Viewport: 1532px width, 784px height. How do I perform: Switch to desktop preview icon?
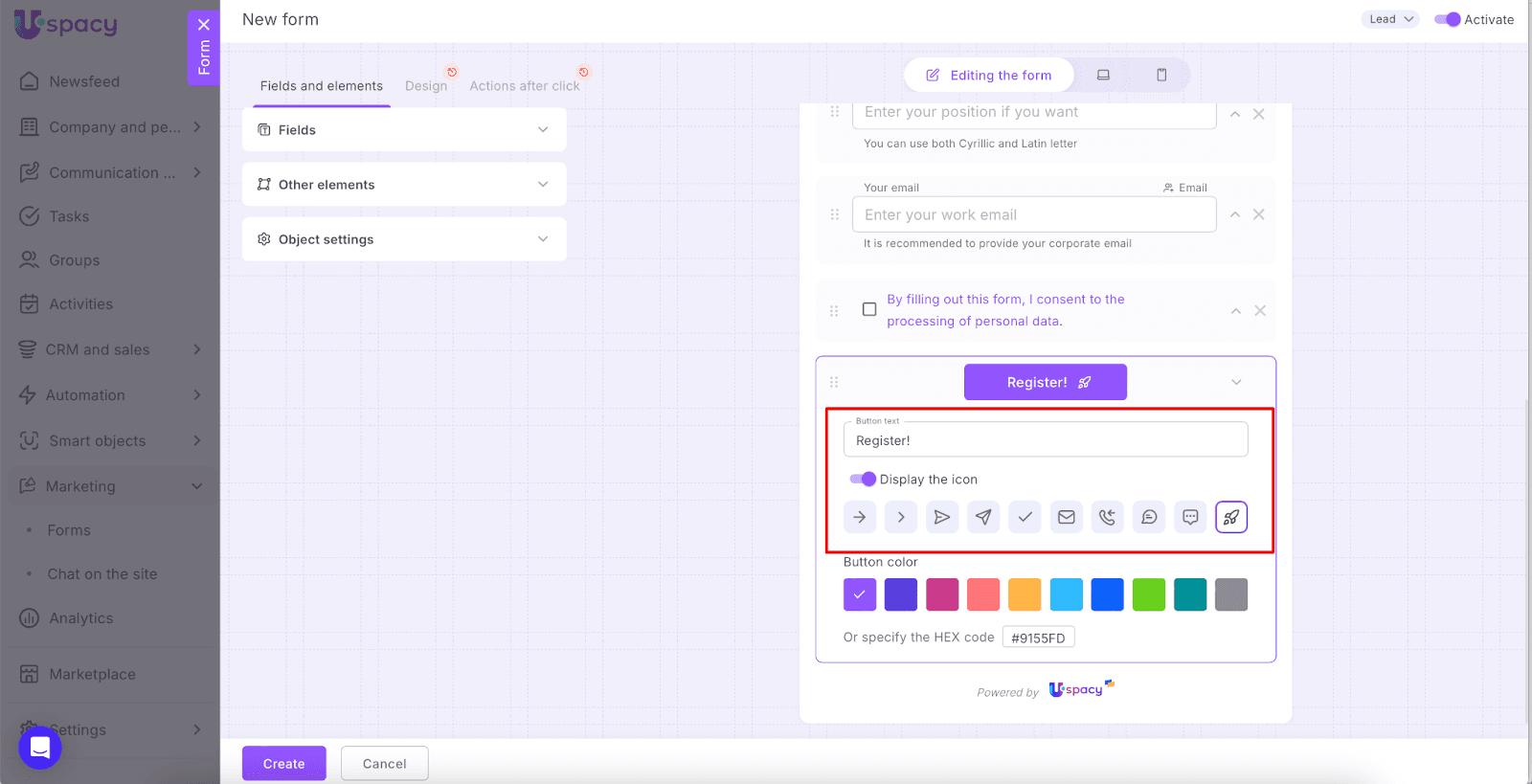coord(1103,75)
